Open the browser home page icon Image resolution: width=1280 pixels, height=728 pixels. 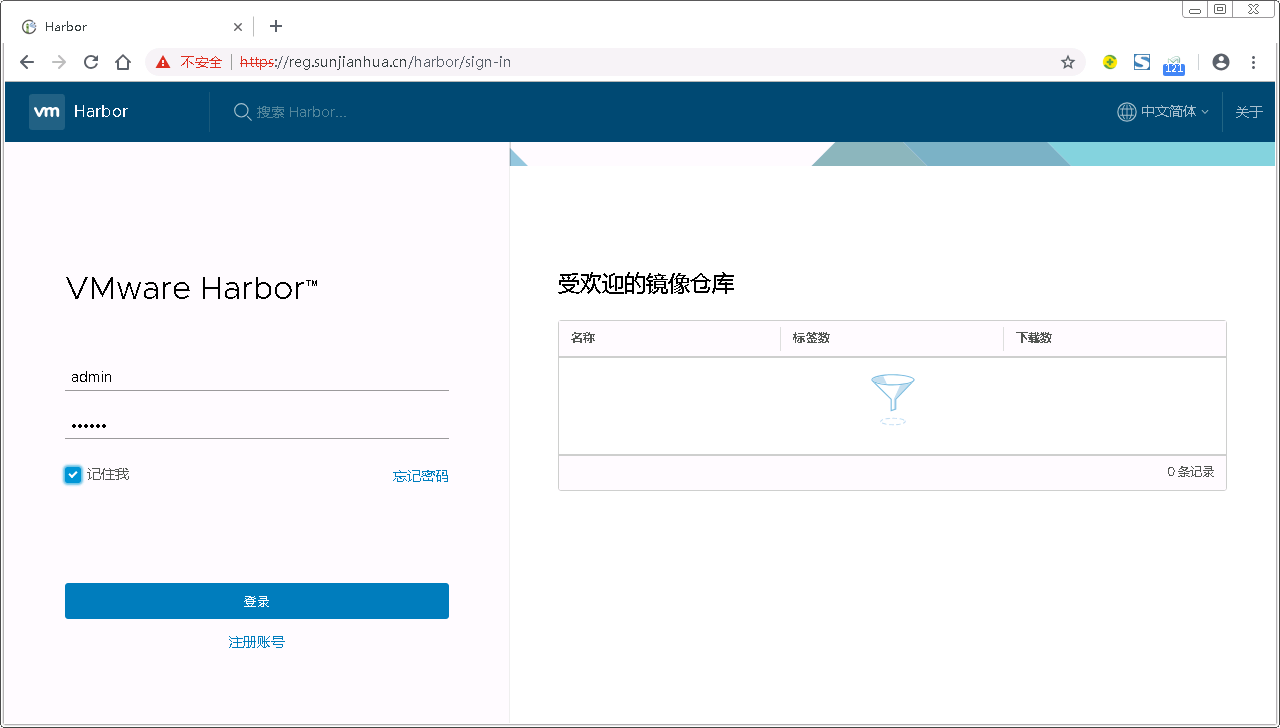[123, 62]
